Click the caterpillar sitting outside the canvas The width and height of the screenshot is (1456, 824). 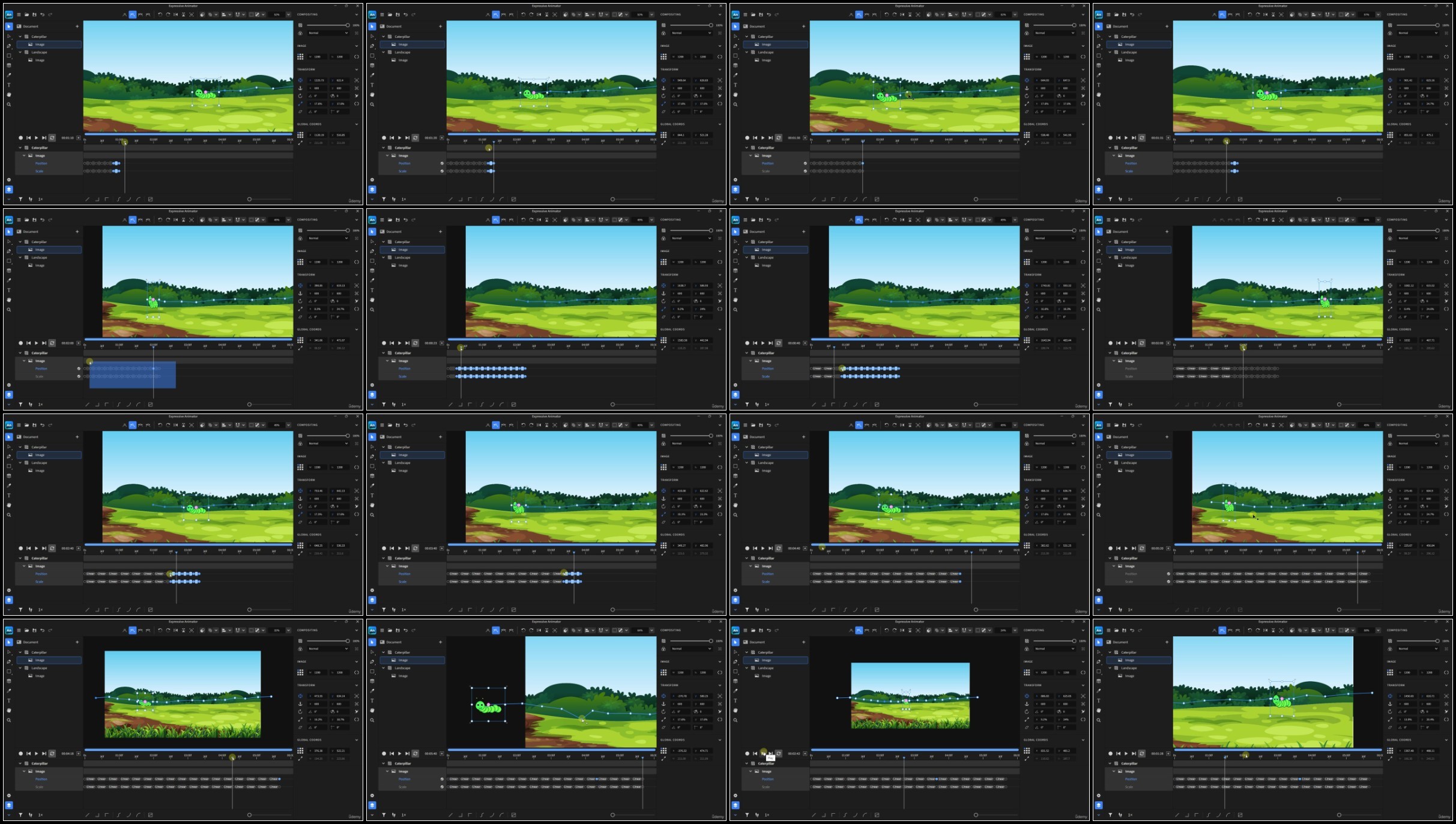(488, 706)
